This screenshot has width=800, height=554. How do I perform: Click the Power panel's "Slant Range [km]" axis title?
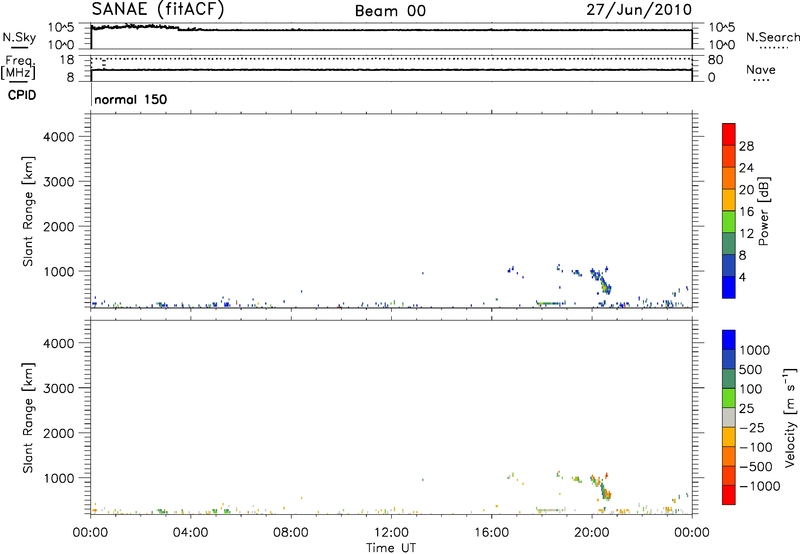[28, 211]
